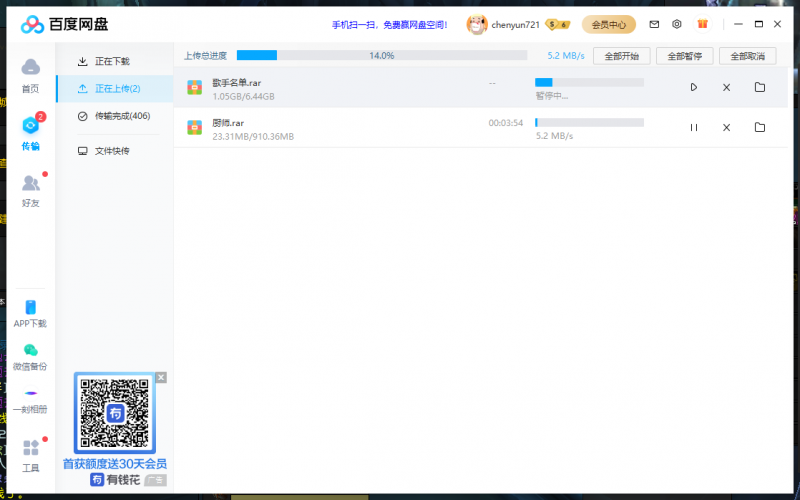Click the 会员中心 member center button
The height and width of the screenshot is (500, 800).
609,24
